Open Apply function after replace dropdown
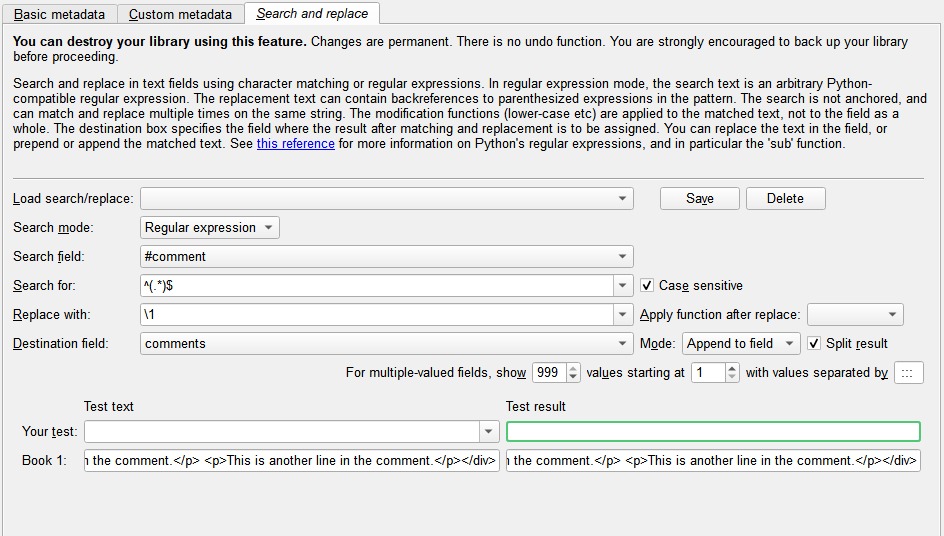The width and height of the screenshot is (944, 536). click(x=854, y=315)
